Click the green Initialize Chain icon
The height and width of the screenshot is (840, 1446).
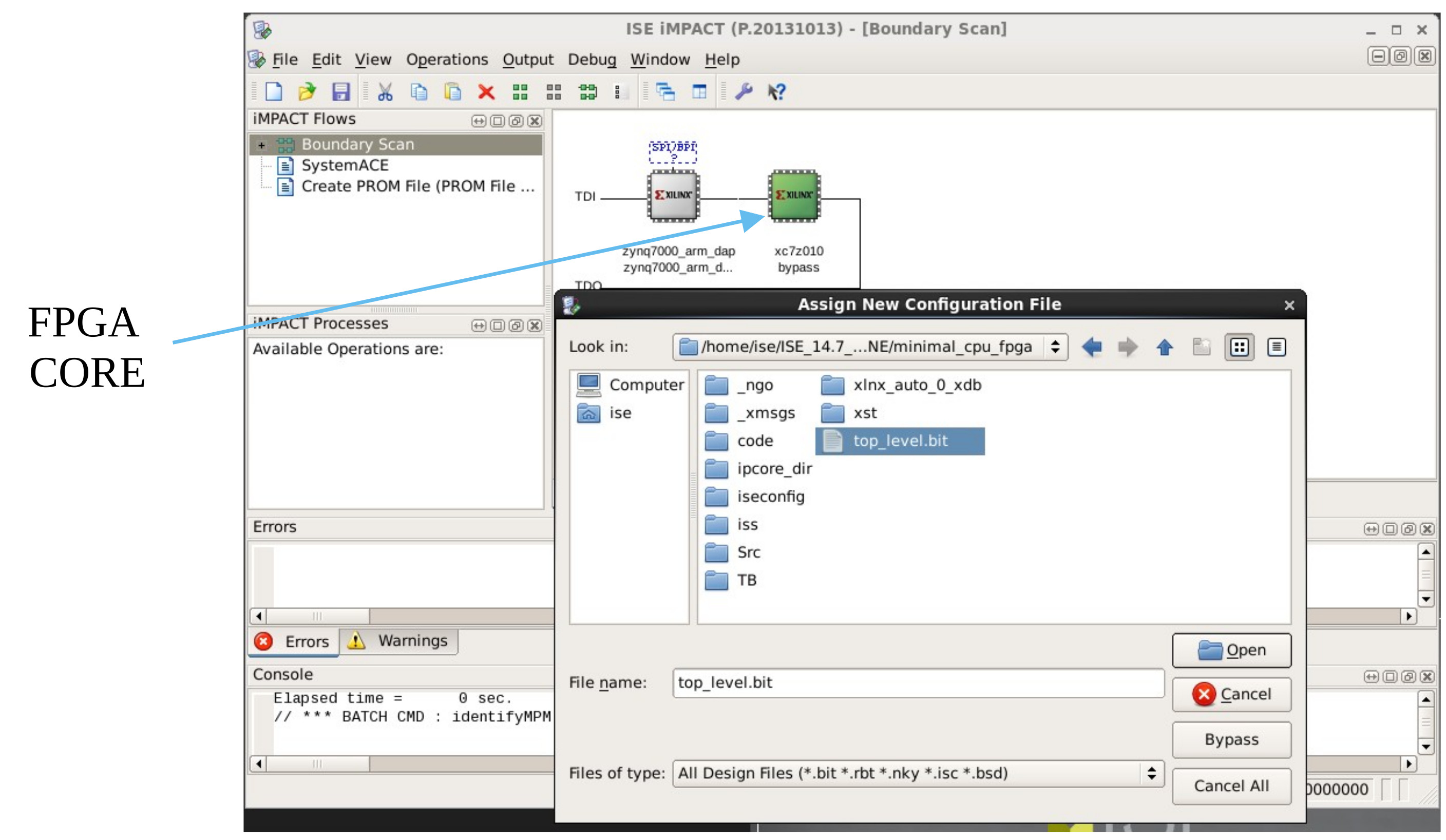click(x=521, y=92)
